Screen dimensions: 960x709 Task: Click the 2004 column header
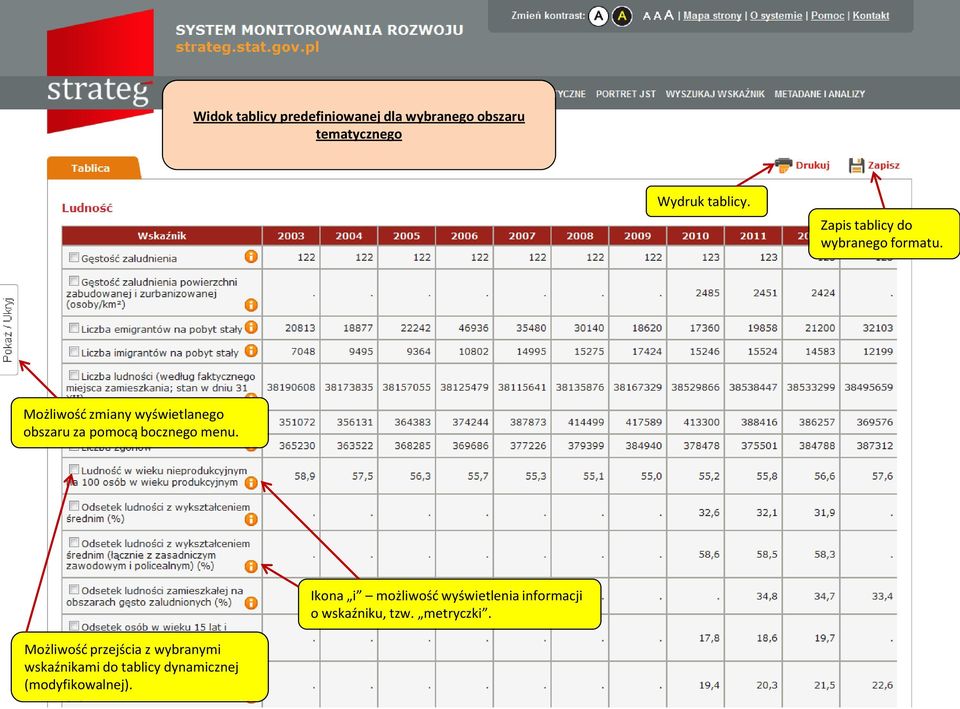tap(348, 236)
